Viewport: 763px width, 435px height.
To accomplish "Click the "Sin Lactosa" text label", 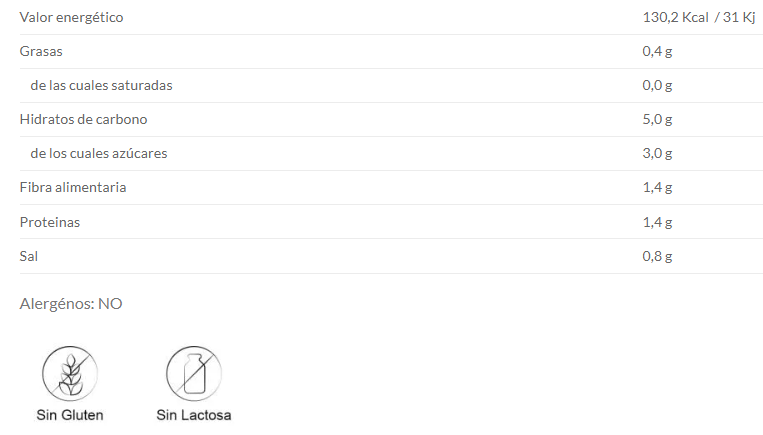I will [x=193, y=415].
